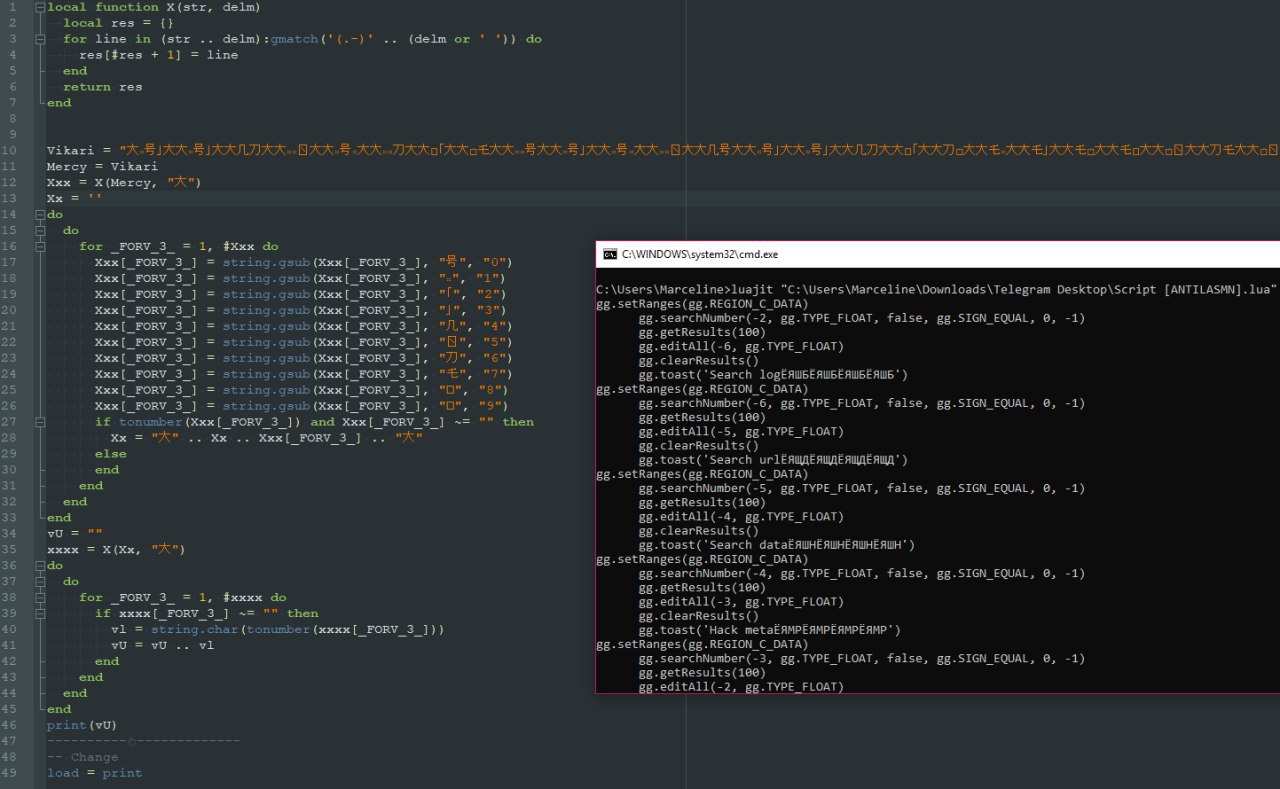
Task: Click line number 46 in the gutter
Action: 8,726
